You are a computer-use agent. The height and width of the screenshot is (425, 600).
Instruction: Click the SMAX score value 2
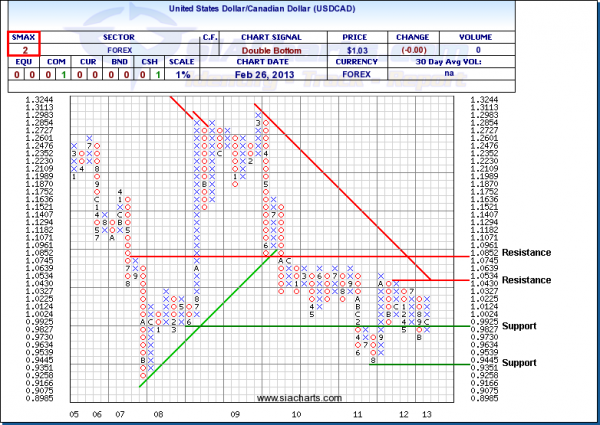click(21, 46)
